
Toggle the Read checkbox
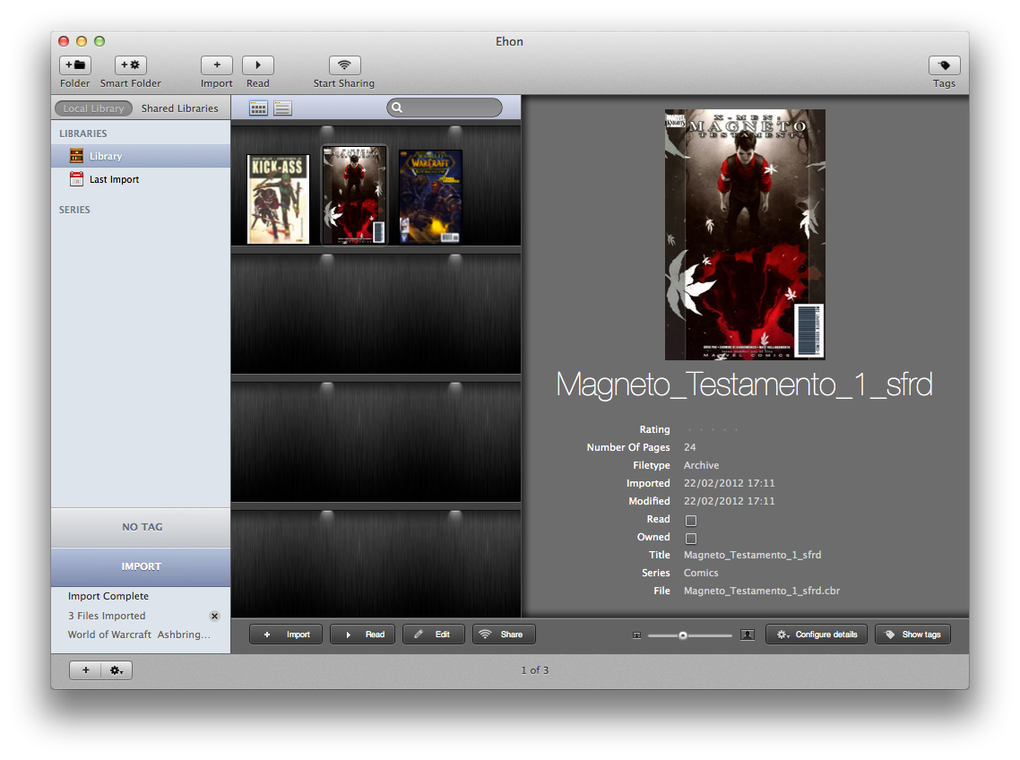[691, 520]
